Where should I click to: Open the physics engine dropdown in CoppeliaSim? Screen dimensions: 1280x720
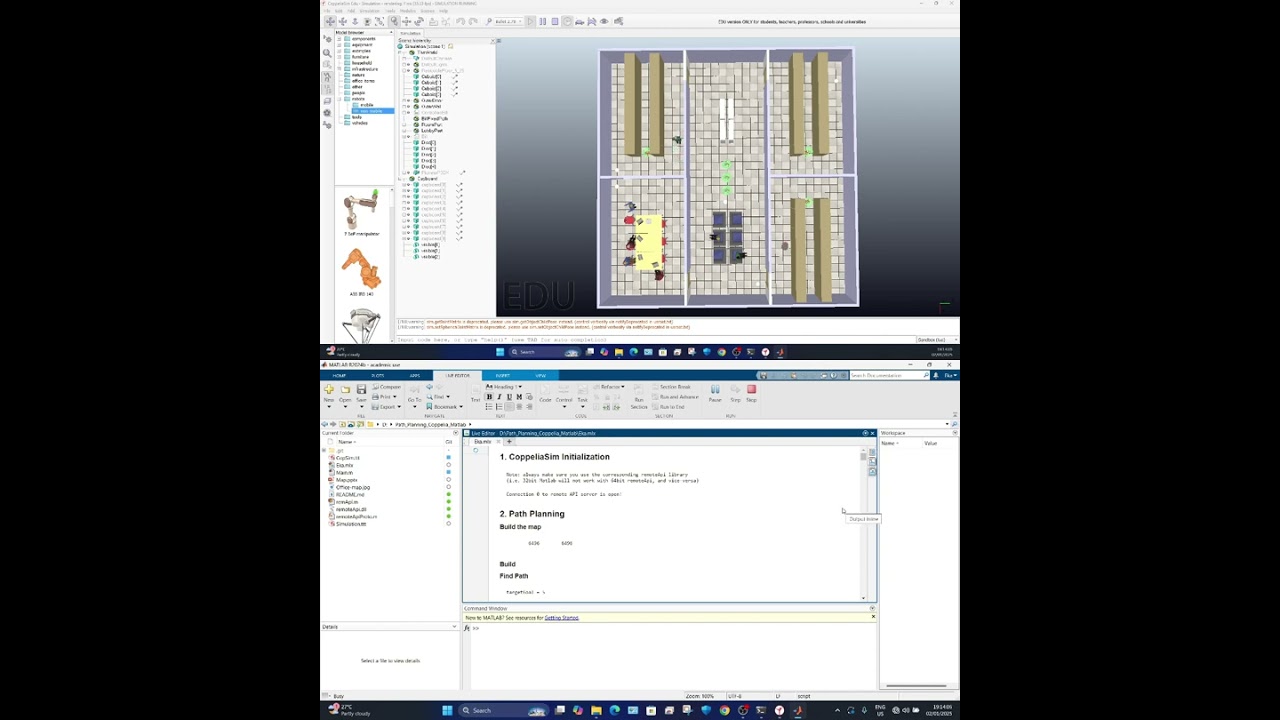508,21
